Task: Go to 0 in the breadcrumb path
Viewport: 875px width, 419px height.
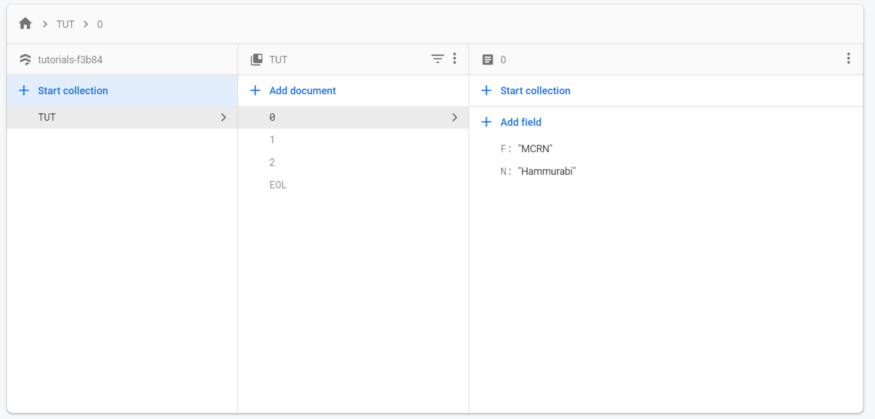Action: click(100, 24)
